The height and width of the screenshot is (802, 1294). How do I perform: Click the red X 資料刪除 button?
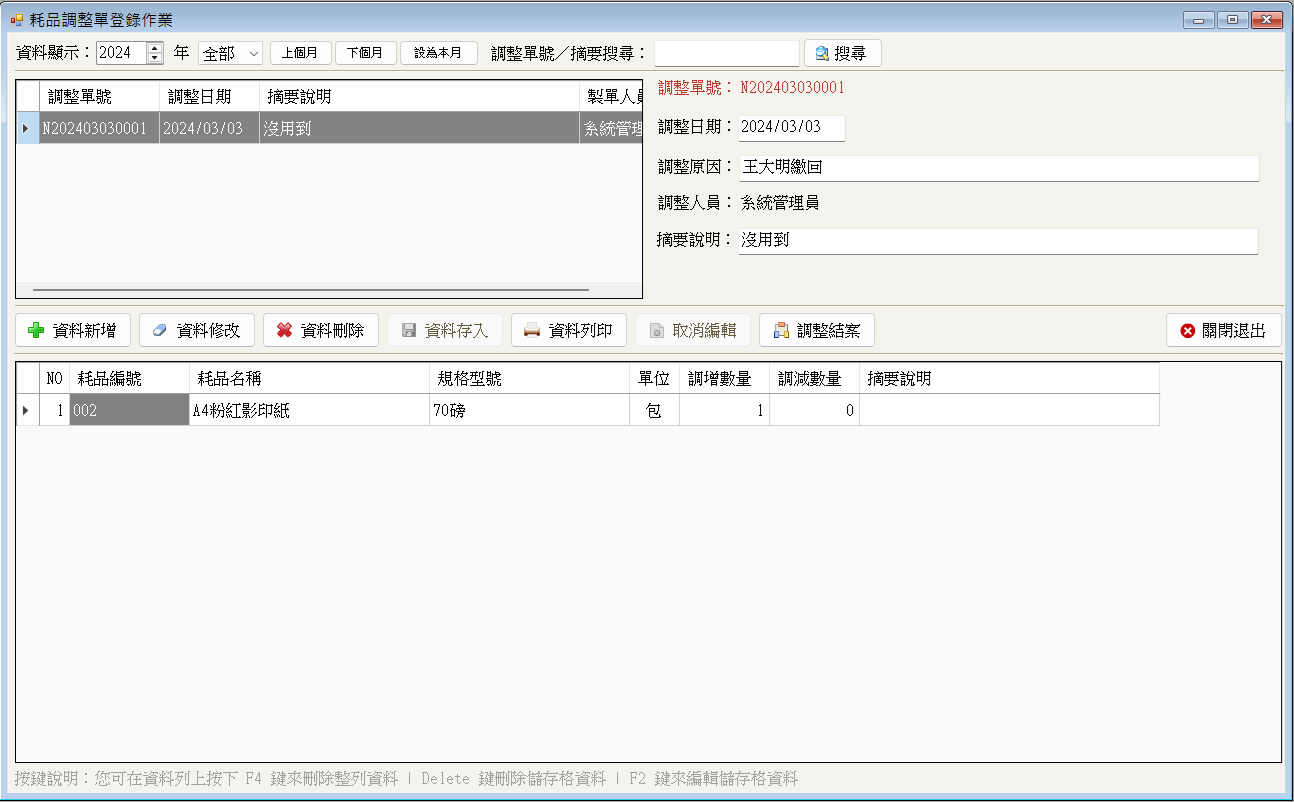321,330
